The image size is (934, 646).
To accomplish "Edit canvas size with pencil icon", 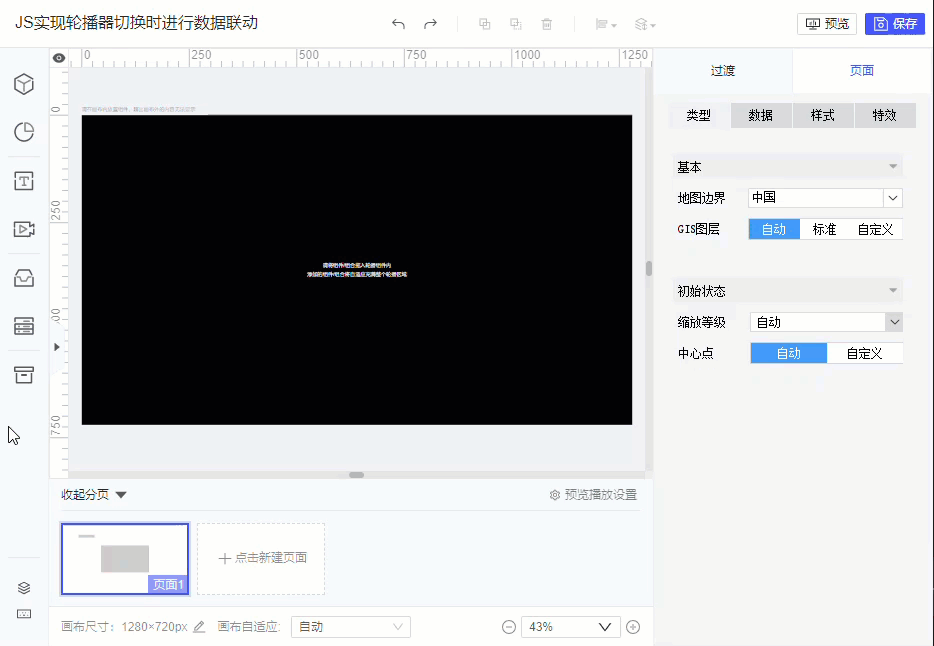I will pyautogui.click(x=200, y=627).
